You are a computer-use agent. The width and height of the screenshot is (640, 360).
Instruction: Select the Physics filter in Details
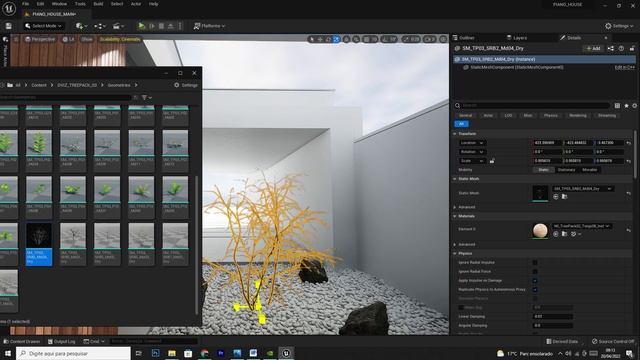[550, 116]
